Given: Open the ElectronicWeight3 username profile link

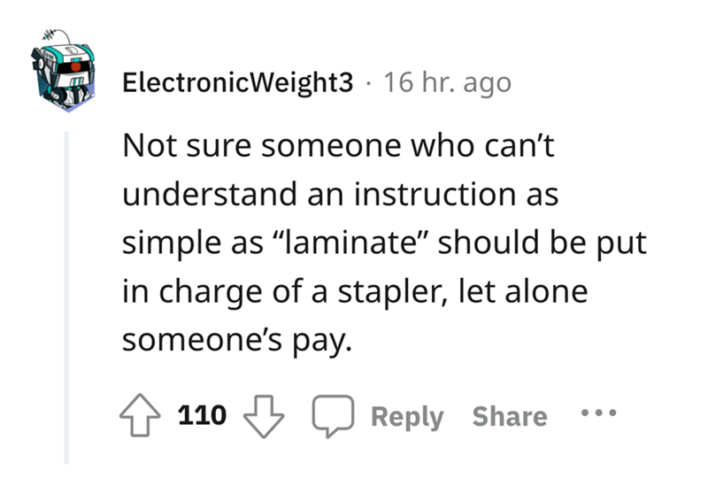Looking at the screenshot, I should coord(237,84).
